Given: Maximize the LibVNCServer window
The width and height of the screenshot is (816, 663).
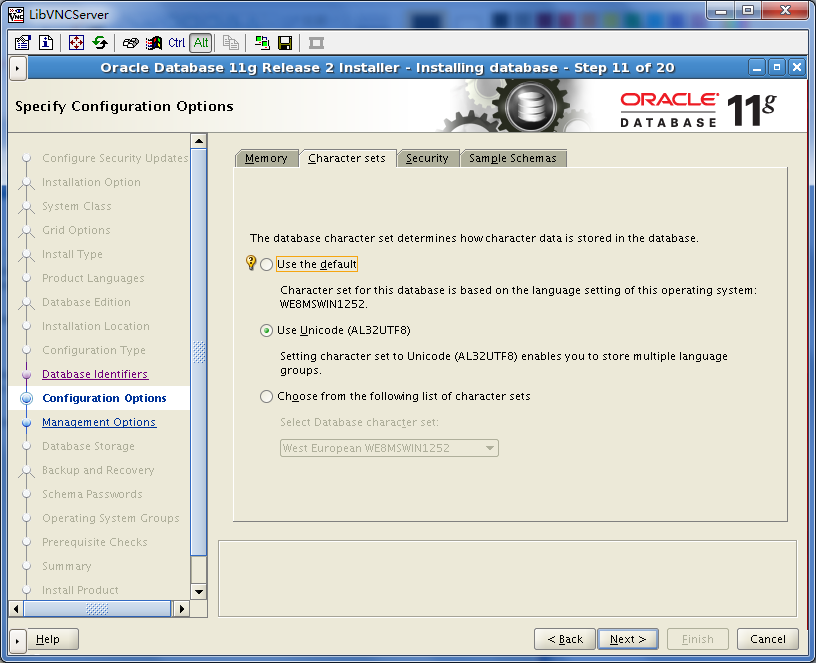Looking at the screenshot, I should 748,10.
